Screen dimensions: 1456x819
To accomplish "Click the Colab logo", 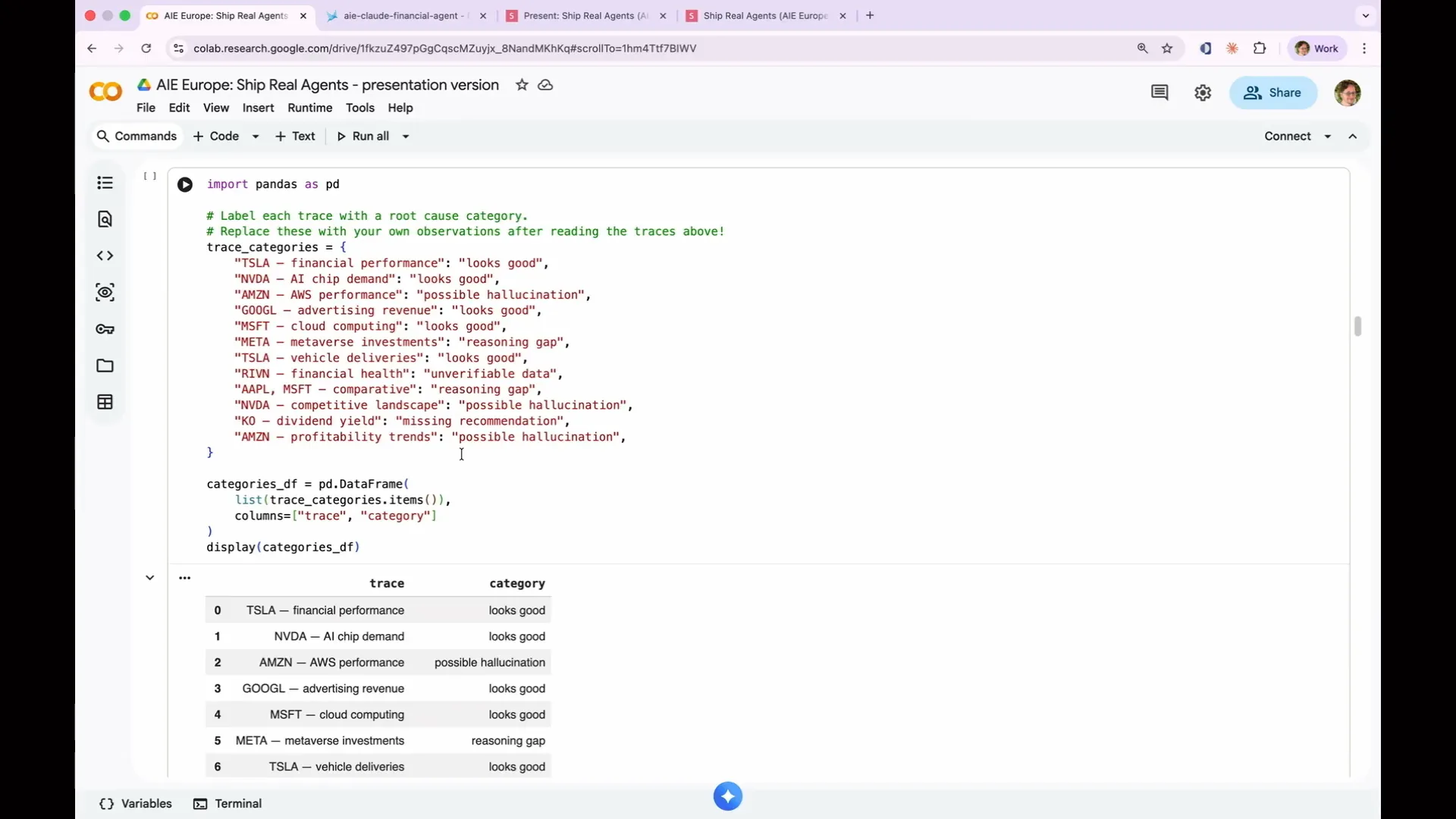I will [x=105, y=93].
